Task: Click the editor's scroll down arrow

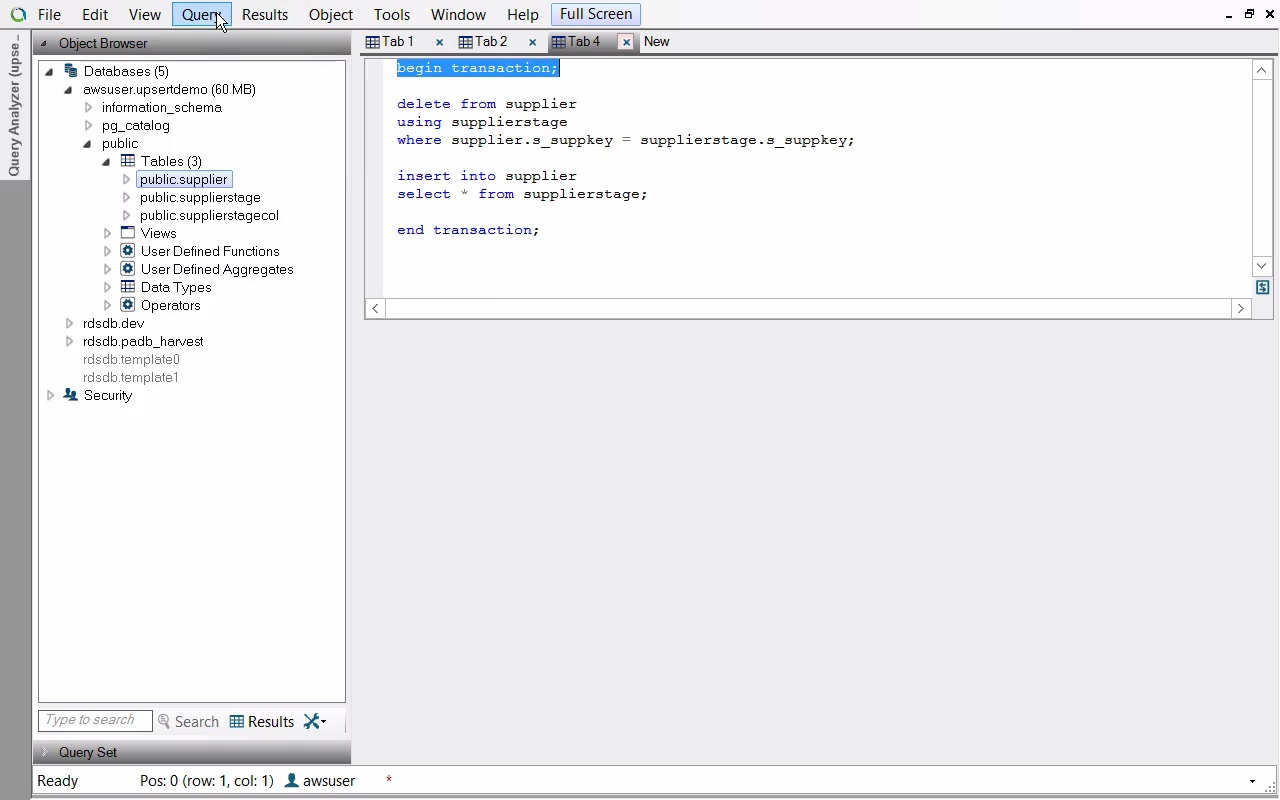Action: point(1262,266)
